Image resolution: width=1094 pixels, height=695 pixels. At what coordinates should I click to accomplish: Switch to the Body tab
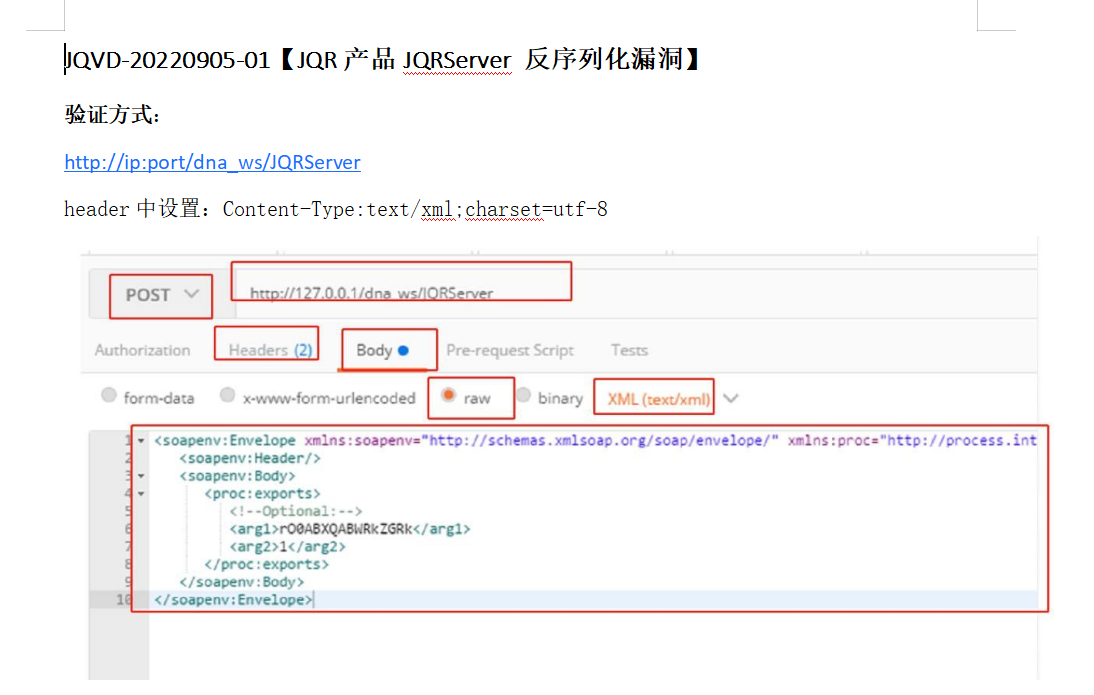tap(383, 350)
